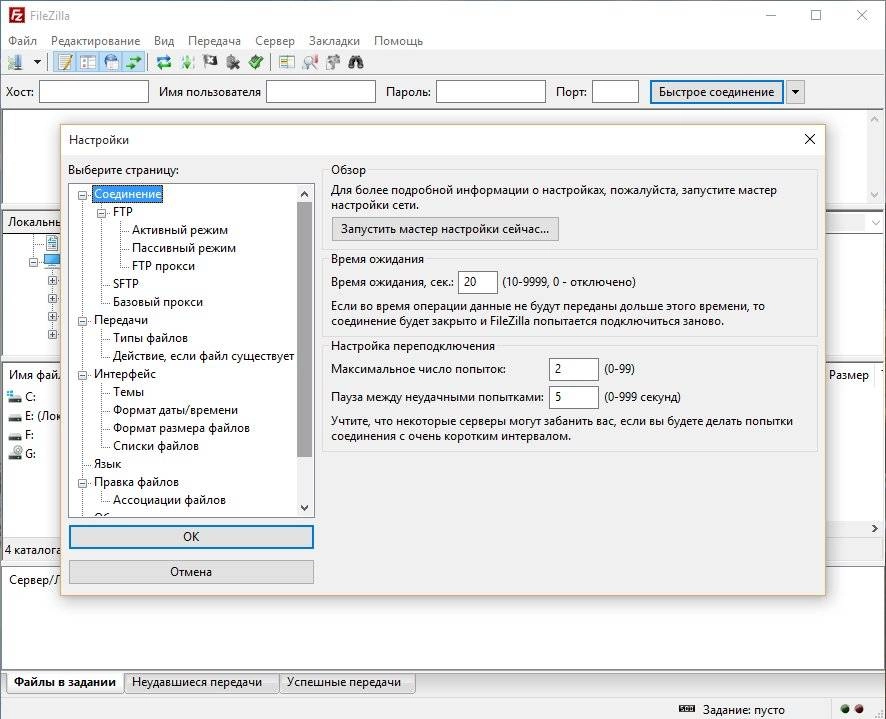Click settings tree scroll up arrow

pos(305,194)
